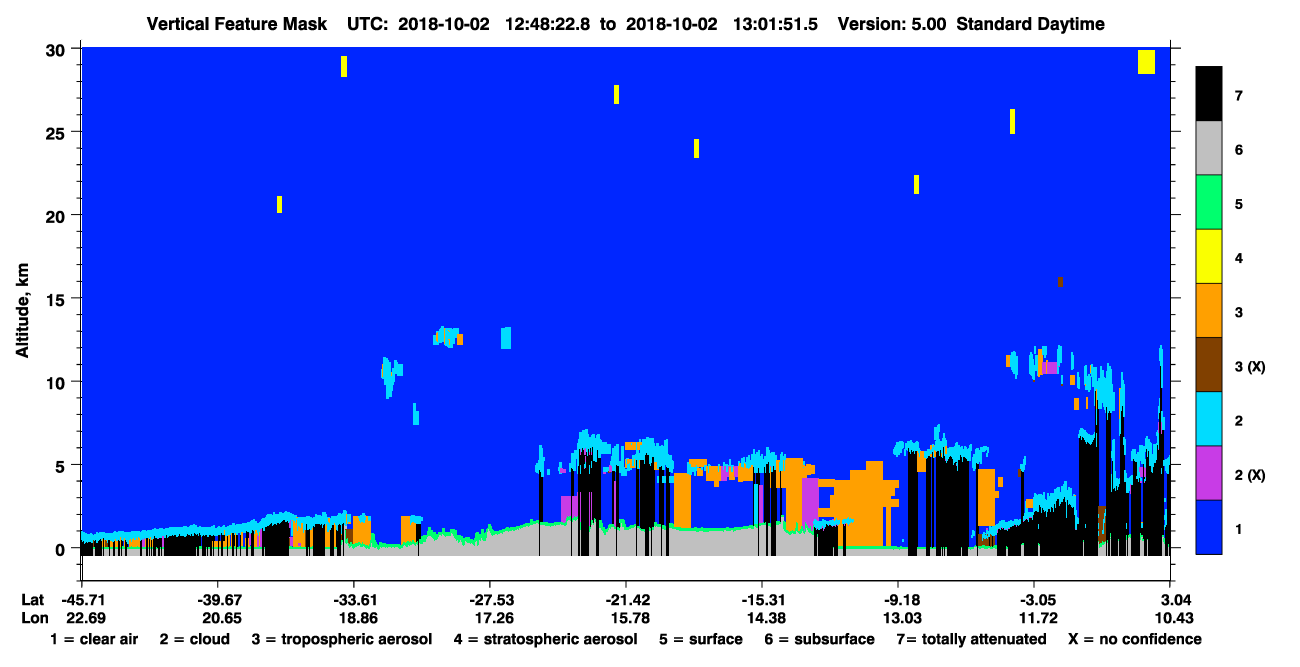
Task: Click legend text '1 = clear air'
Action: coord(94,639)
